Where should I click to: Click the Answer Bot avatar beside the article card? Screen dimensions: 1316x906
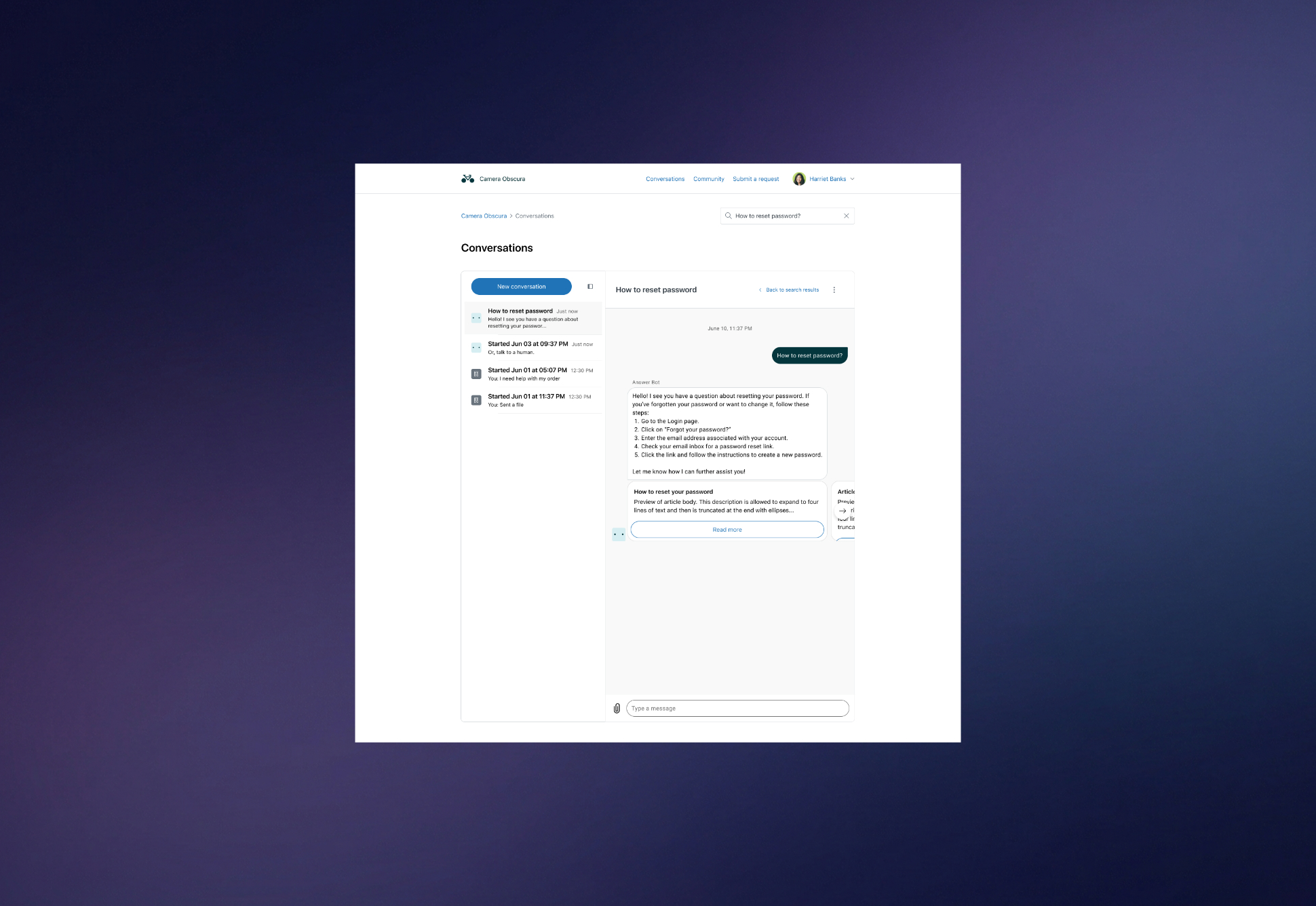[x=619, y=534]
